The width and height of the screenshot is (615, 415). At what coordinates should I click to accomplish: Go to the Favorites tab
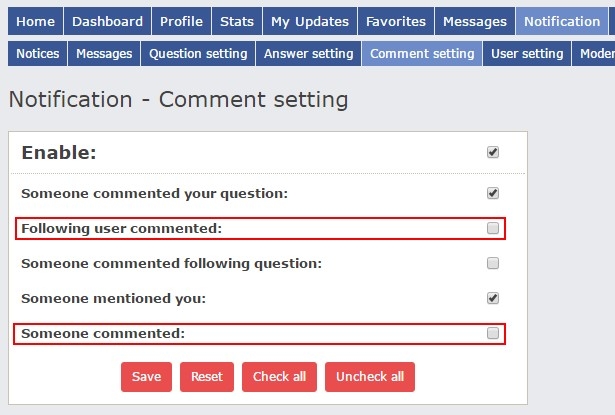(396, 21)
